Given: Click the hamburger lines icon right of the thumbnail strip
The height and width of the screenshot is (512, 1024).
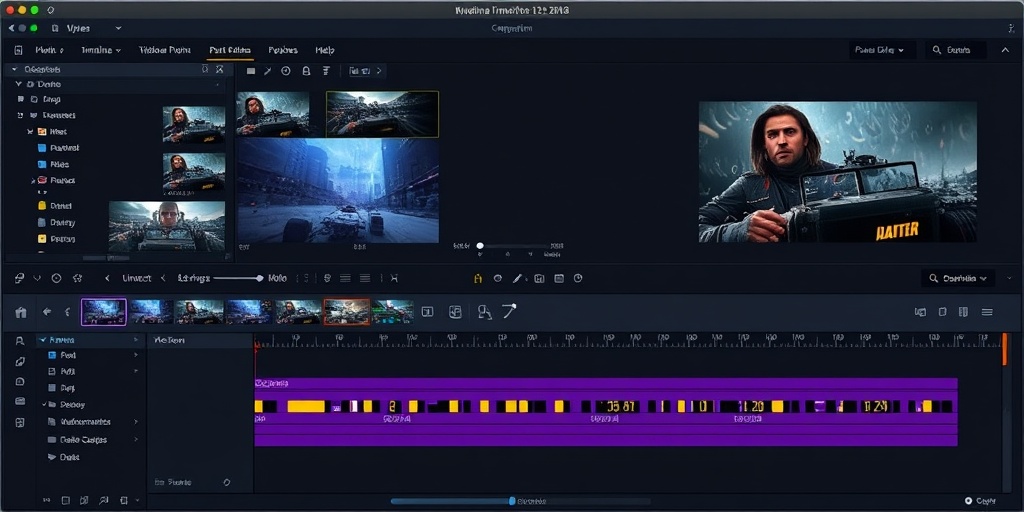Looking at the screenshot, I should click(x=987, y=312).
